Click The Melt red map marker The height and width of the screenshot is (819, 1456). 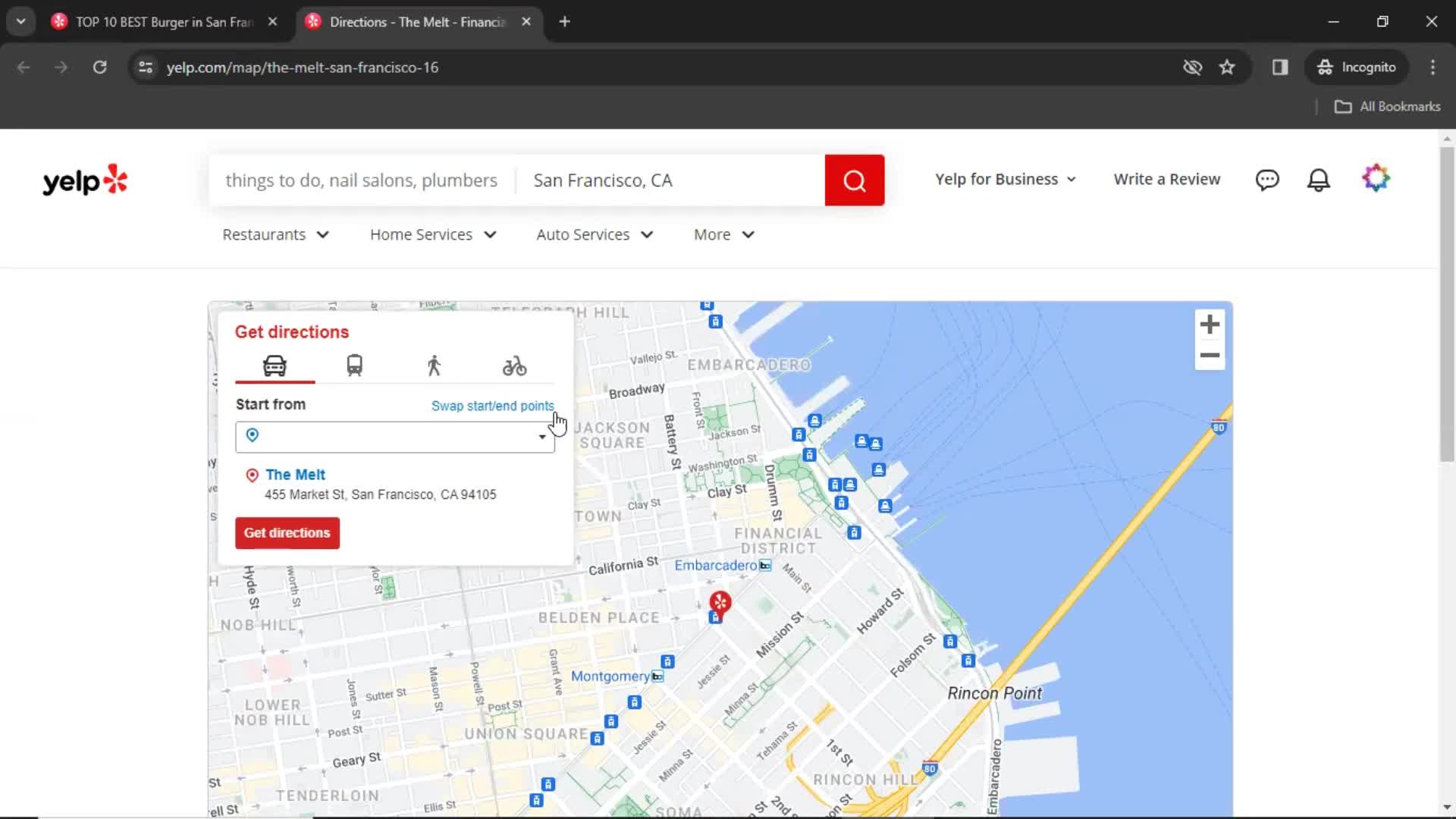(720, 602)
